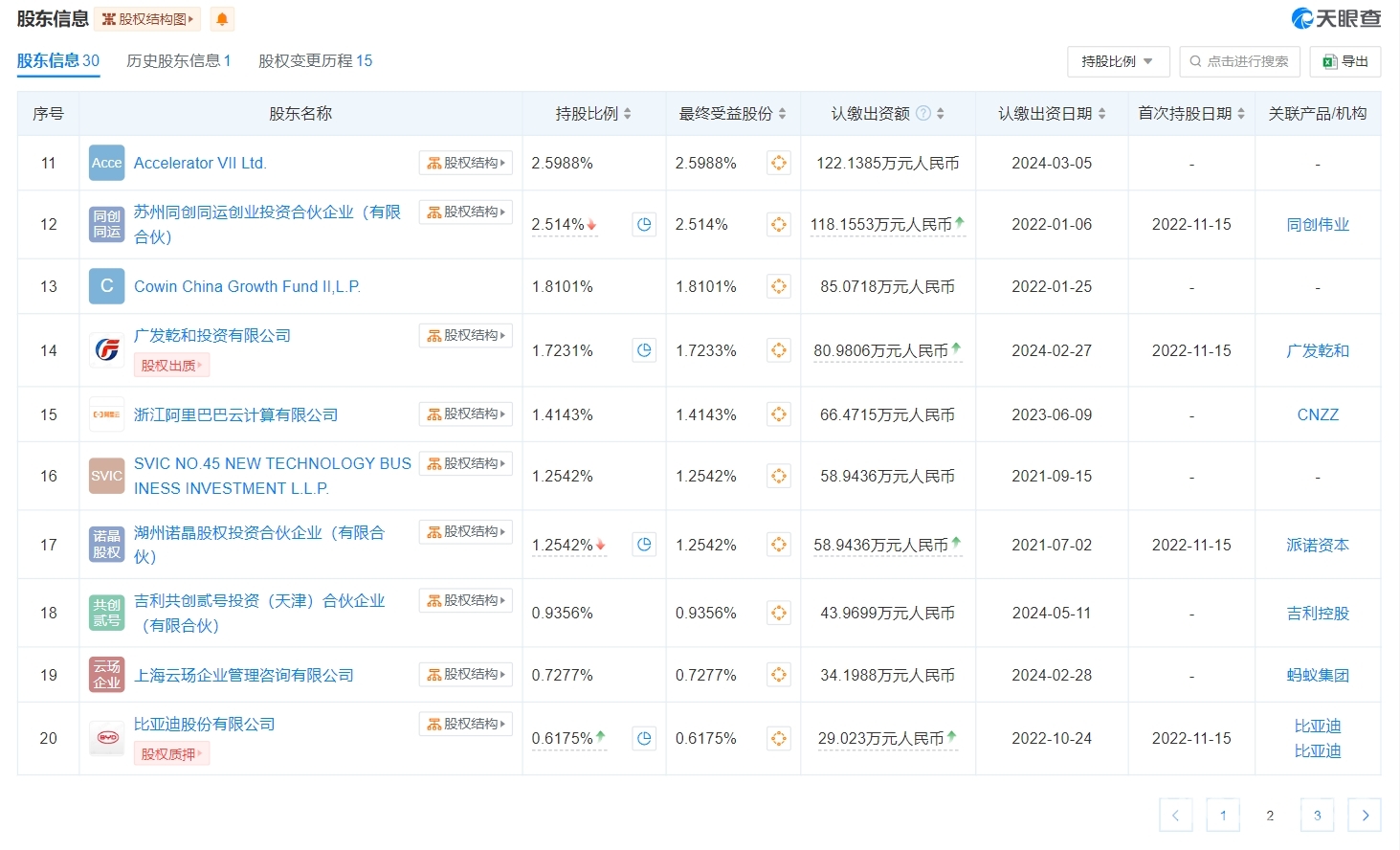
Task: Click target icon in 上海云玚 row
Action: (779, 675)
